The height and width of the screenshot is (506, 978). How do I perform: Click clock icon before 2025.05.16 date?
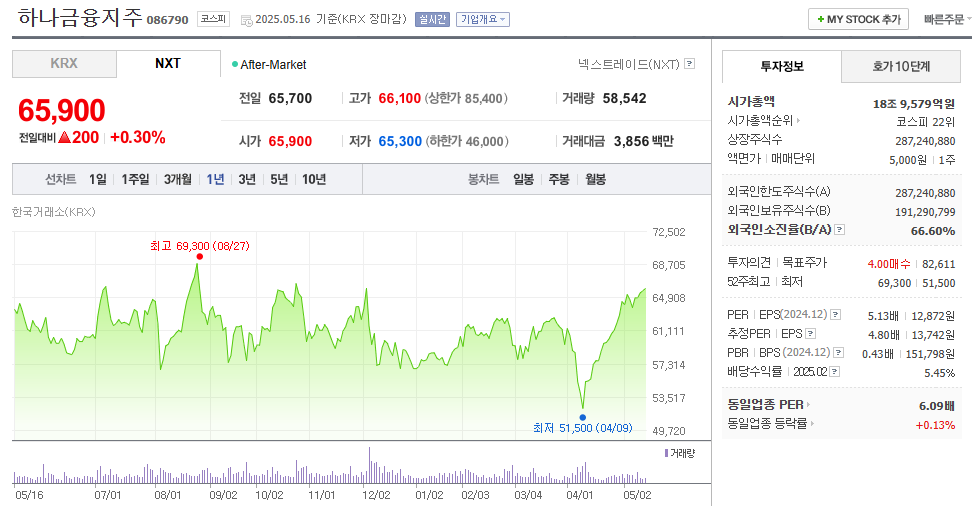tap(246, 20)
